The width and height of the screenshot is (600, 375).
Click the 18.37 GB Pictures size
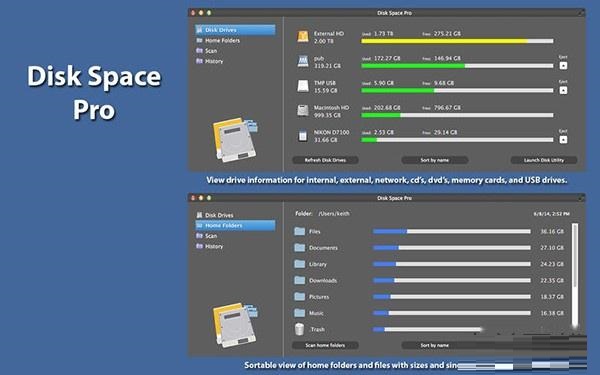[552, 297]
